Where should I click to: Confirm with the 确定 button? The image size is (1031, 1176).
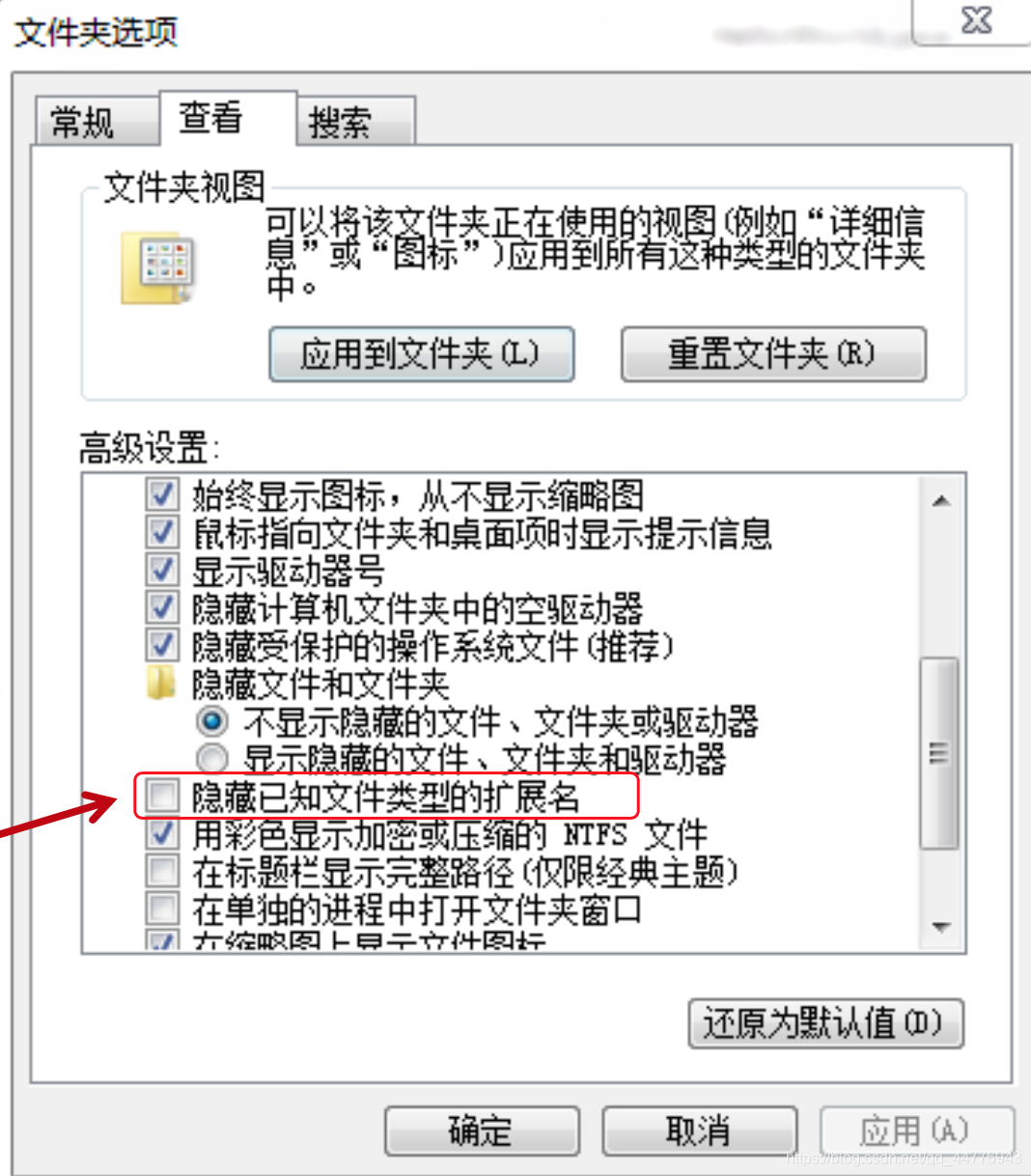(482, 1131)
